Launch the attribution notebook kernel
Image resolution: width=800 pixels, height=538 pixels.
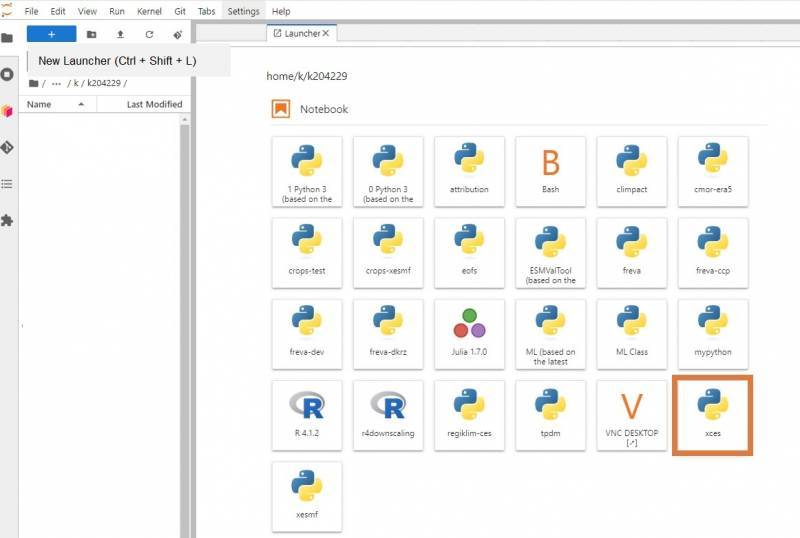(x=469, y=172)
